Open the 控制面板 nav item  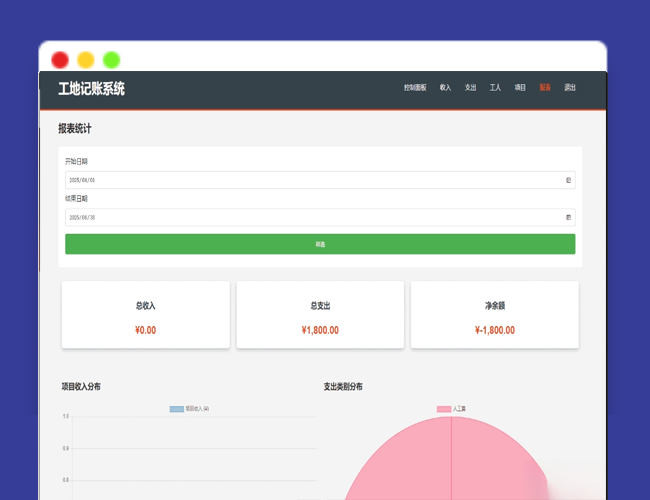coord(415,87)
